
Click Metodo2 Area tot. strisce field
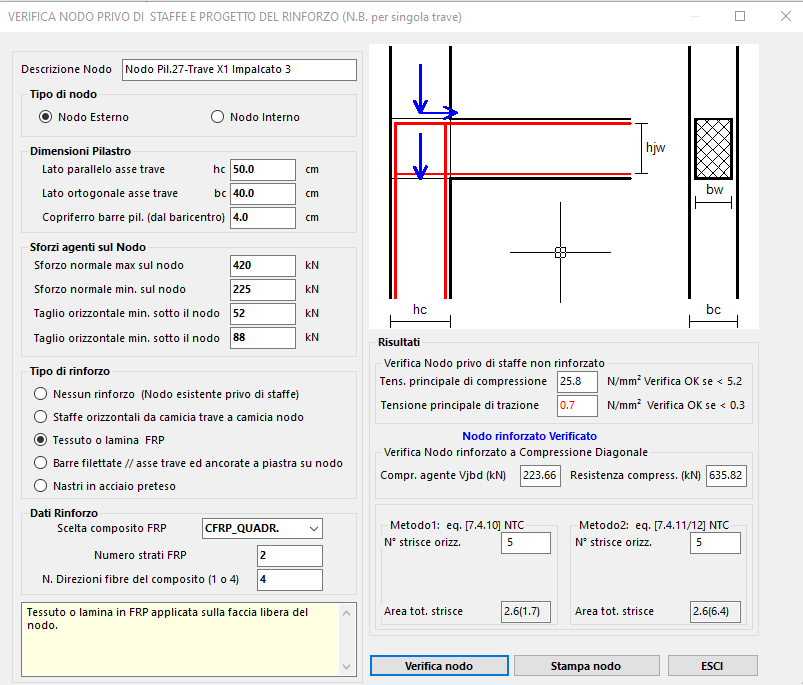click(715, 612)
